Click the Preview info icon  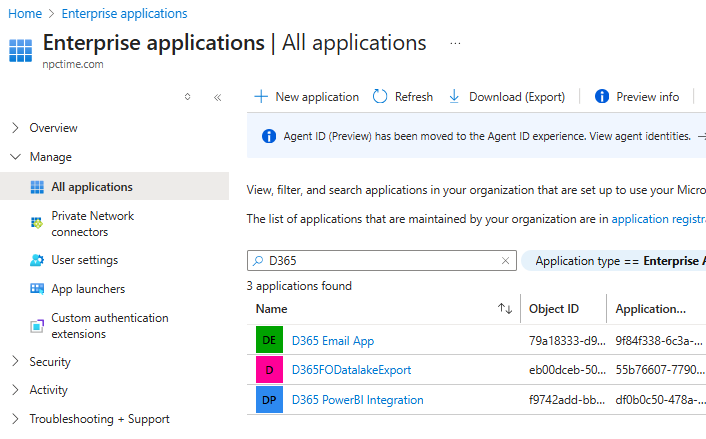coord(602,97)
